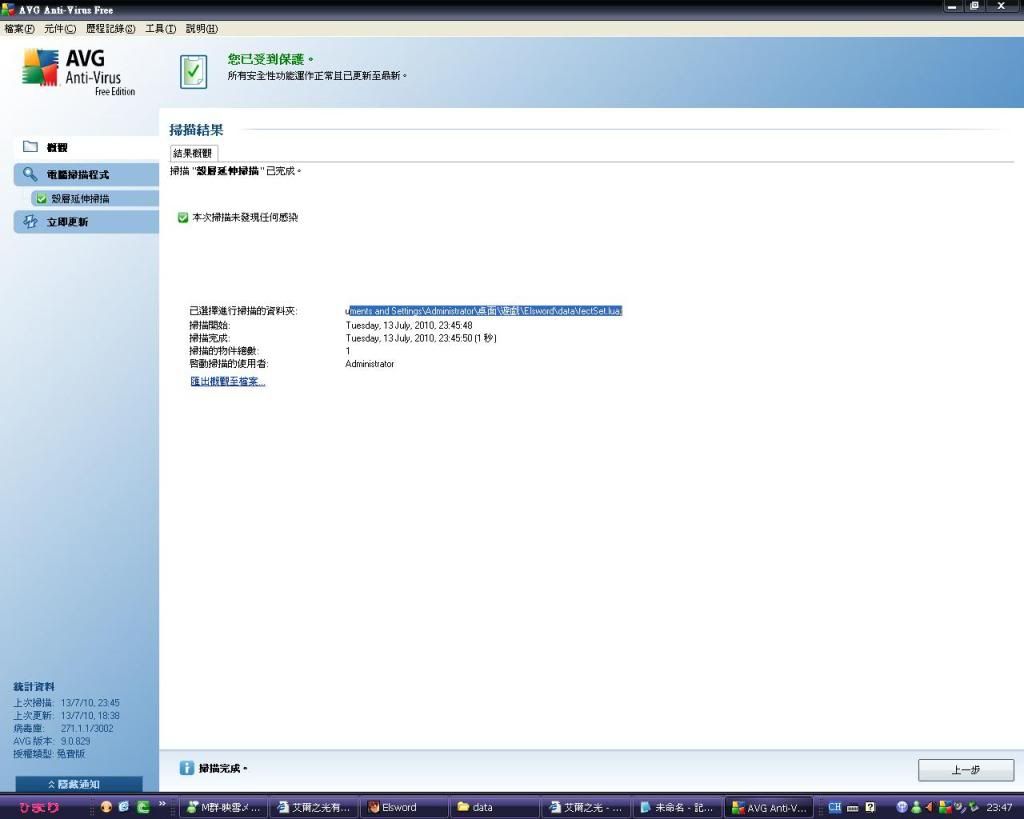Viewport: 1024px width, 819px height.
Task: Open the 概觀 overview section
Action: (x=86, y=147)
